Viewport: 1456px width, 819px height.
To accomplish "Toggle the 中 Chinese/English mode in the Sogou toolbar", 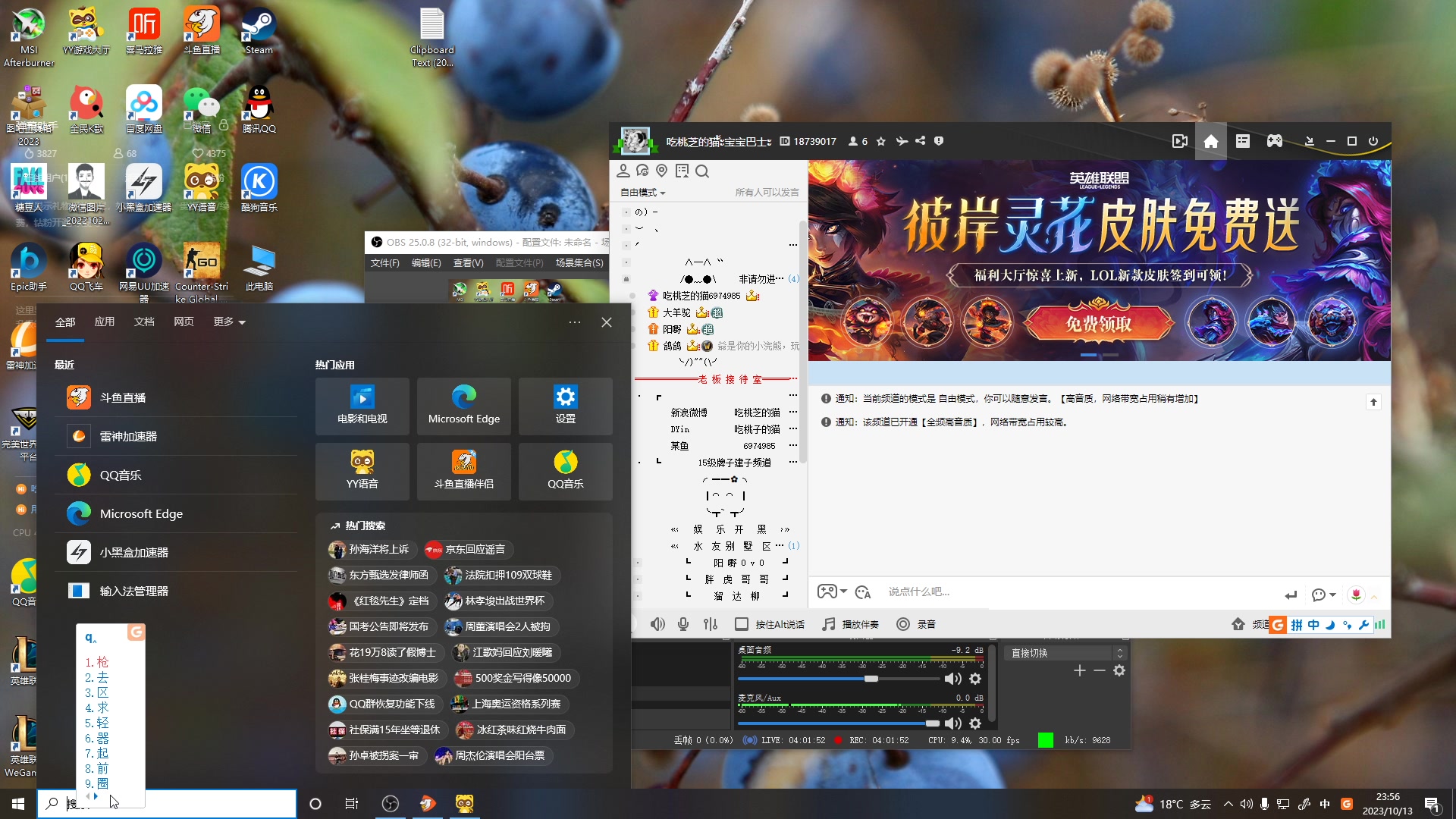I will tap(1313, 625).
